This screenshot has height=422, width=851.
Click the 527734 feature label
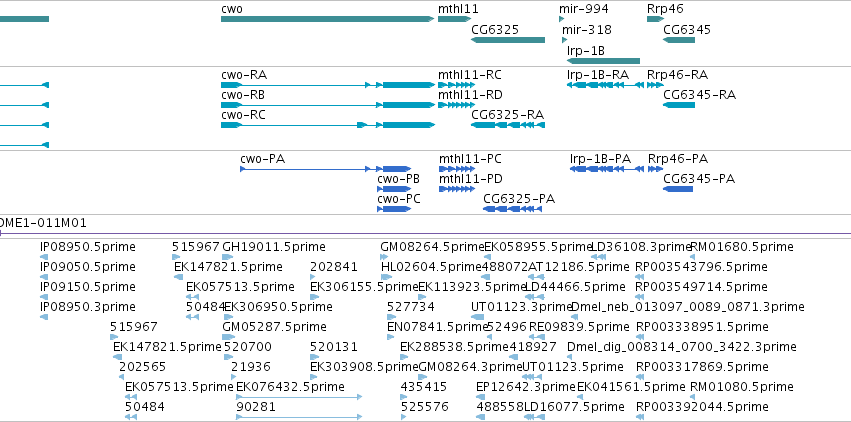(410, 307)
